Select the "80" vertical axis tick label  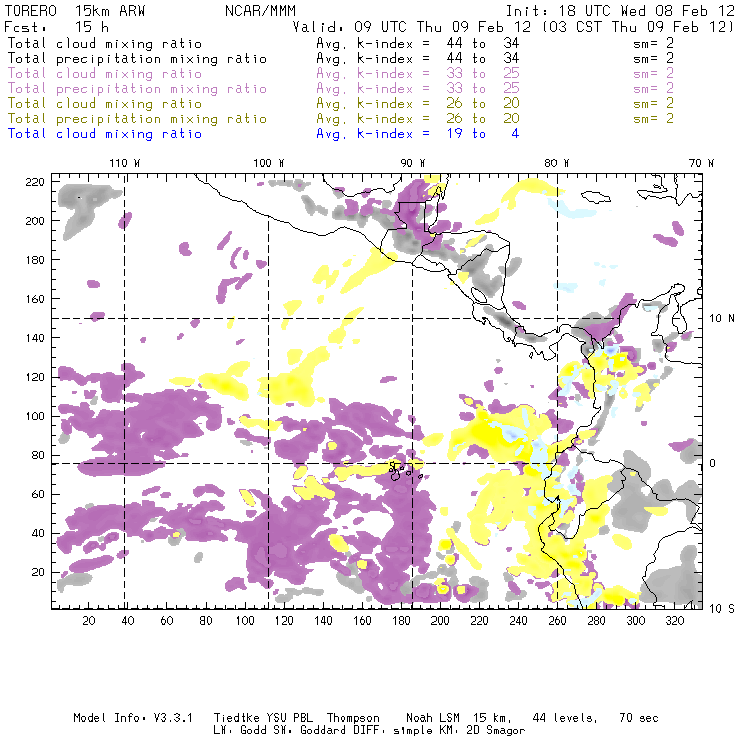(x=38, y=455)
